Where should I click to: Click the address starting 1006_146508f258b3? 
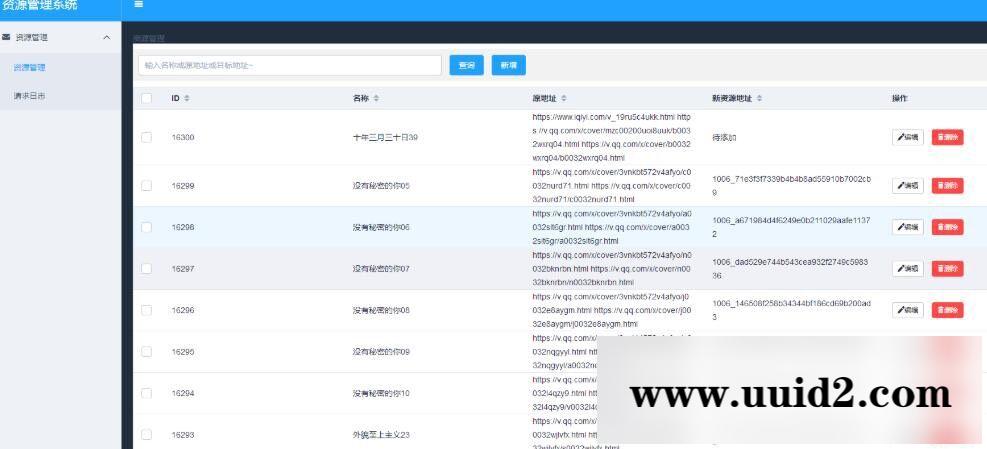[791, 310]
